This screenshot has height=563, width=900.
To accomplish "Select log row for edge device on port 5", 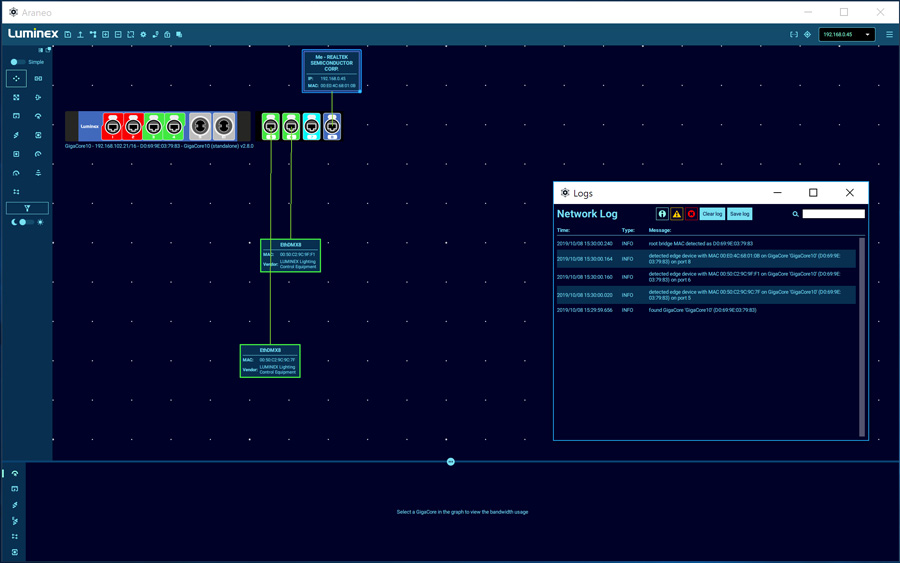I will tap(707, 295).
